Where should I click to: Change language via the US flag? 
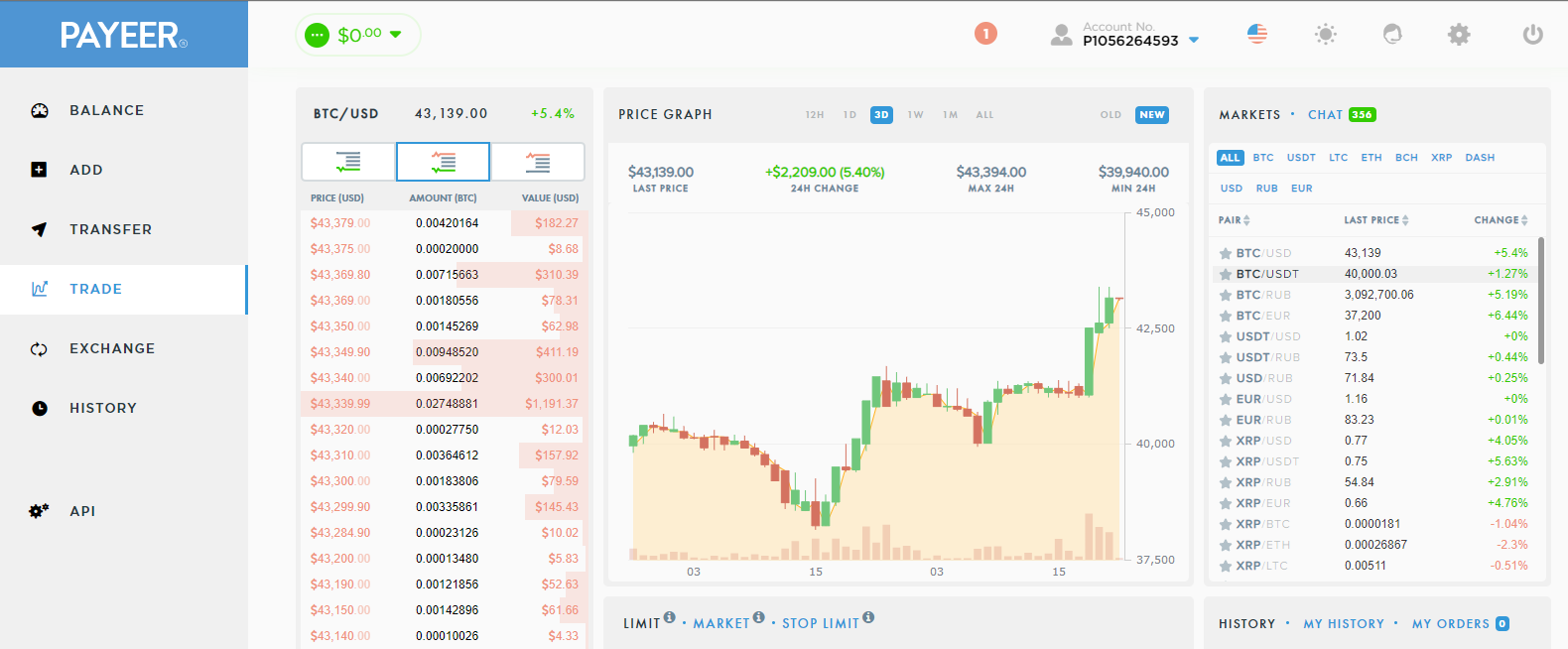click(x=1257, y=34)
